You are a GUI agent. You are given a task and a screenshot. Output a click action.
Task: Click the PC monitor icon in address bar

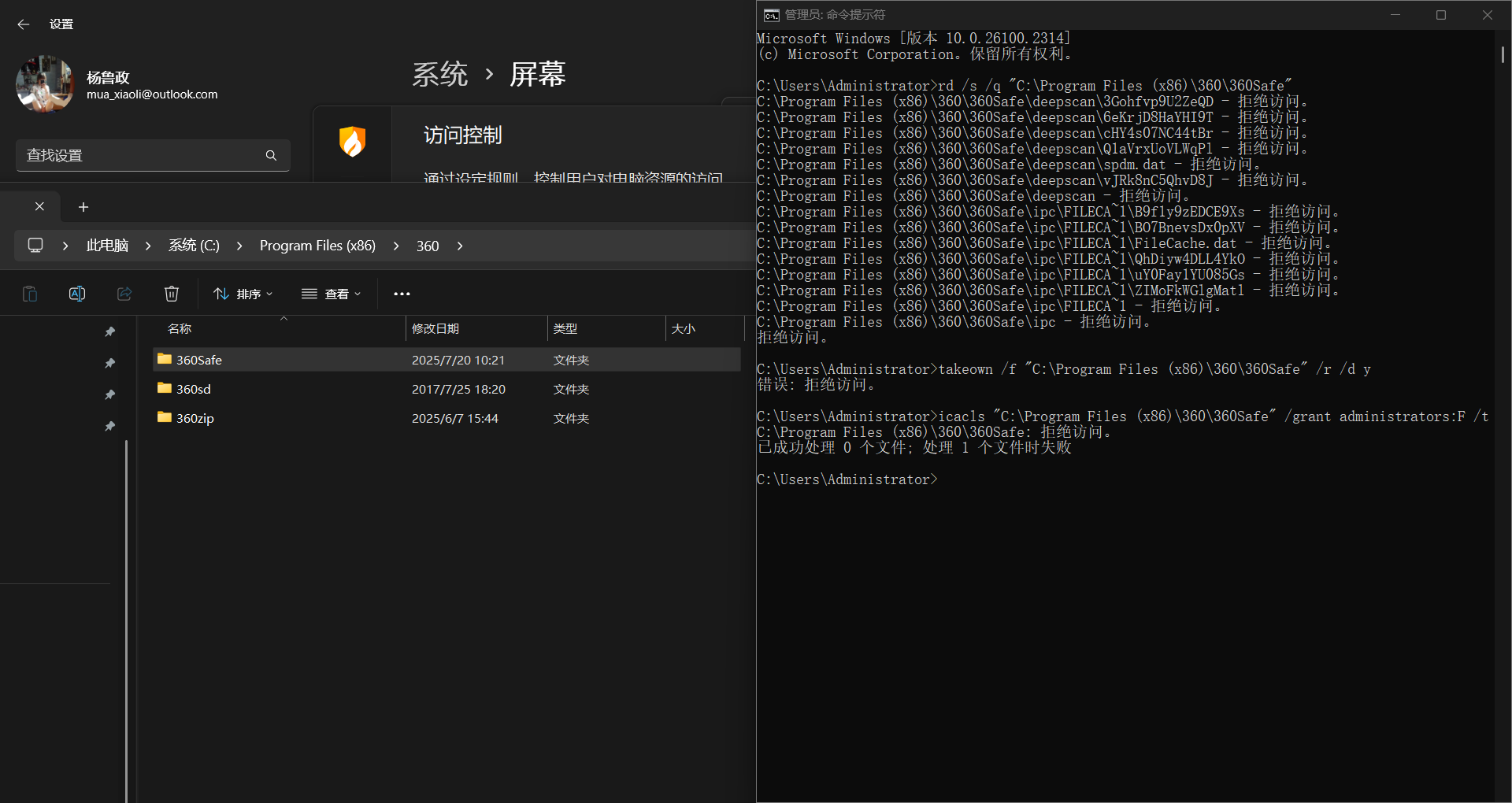tap(35, 246)
